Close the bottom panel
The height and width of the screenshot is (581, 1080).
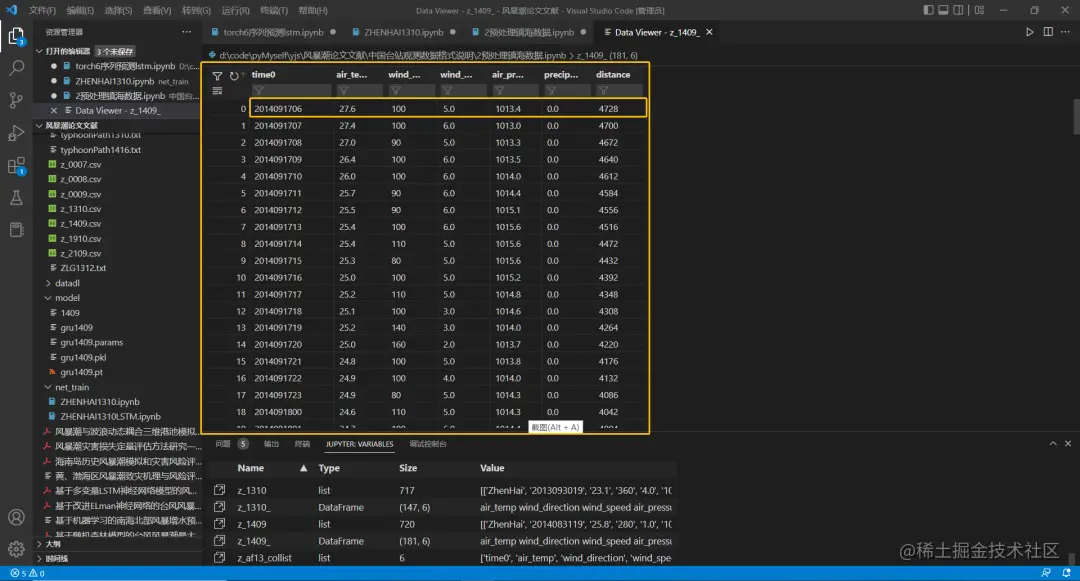pos(1068,444)
